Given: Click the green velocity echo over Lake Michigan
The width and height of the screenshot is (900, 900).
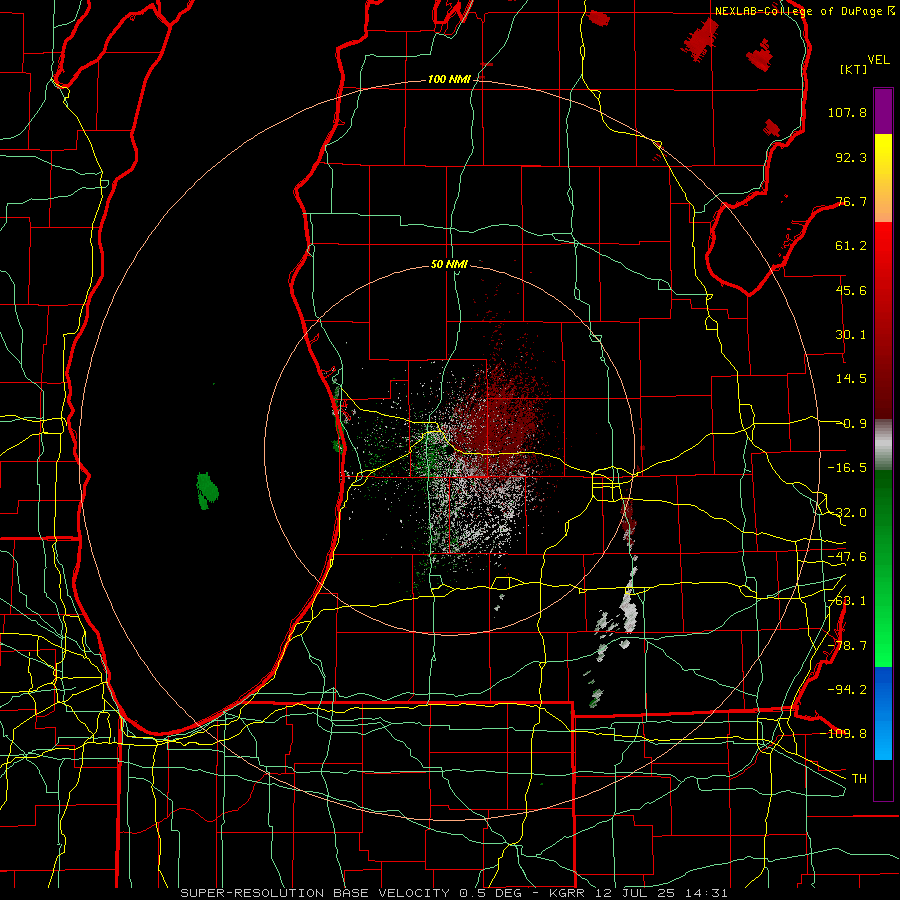Looking at the screenshot, I should (207, 491).
